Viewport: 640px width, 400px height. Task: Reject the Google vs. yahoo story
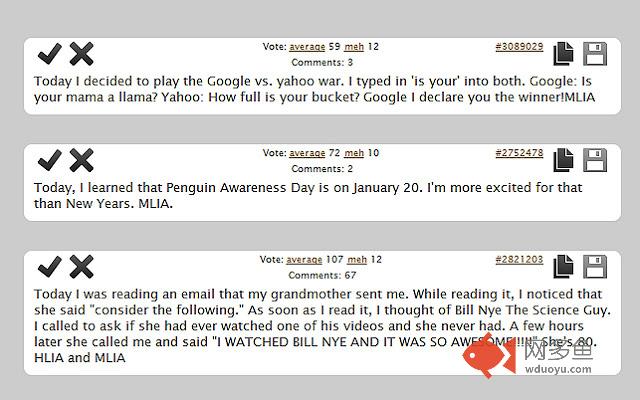point(82,54)
